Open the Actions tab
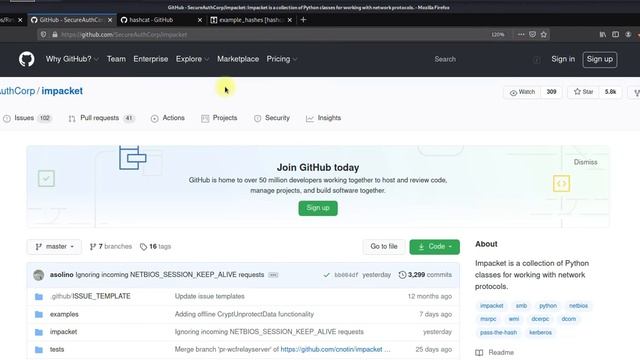The width and height of the screenshot is (640, 360). click(168, 118)
